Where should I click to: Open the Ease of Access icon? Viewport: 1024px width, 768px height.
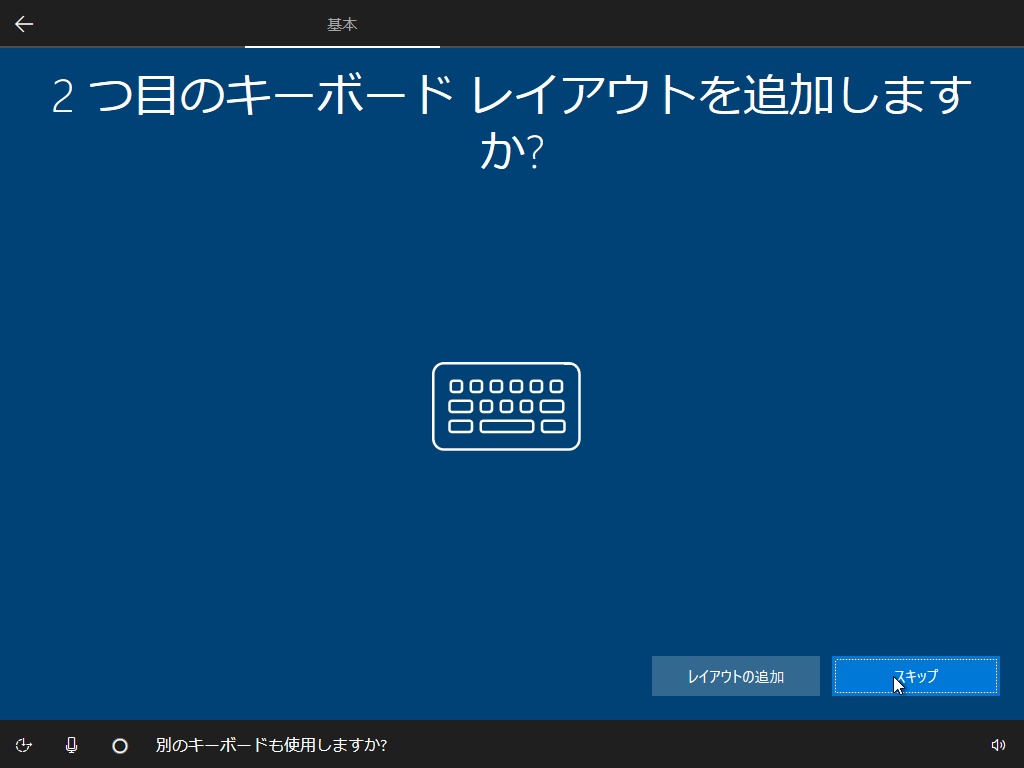click(24, 745)
